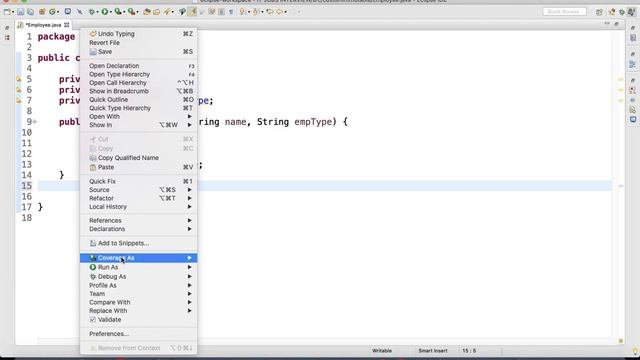Click '15 : 5' cursor position status
Viewport: 640px width, 360px height.
click(469, 351)
